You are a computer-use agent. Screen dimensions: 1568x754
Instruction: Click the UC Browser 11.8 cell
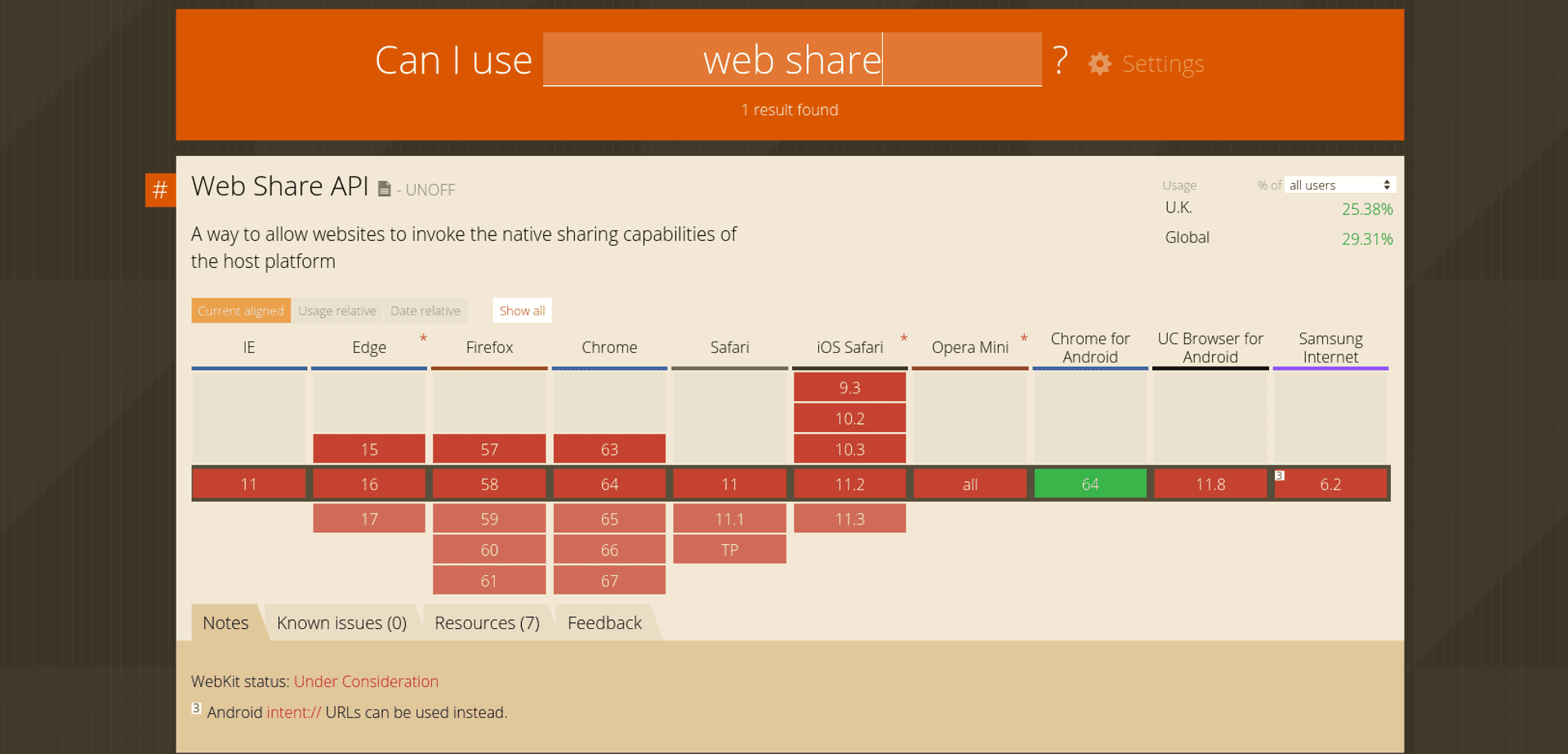(x=1210, y=484)
